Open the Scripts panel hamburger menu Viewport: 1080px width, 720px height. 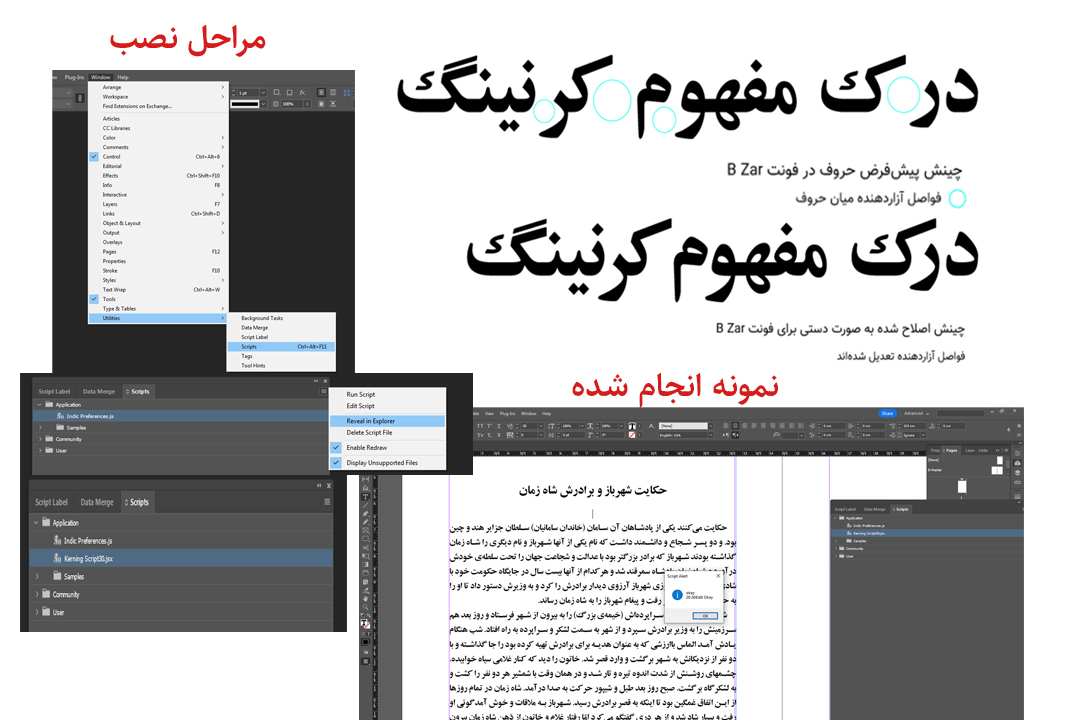pos(326,502)
